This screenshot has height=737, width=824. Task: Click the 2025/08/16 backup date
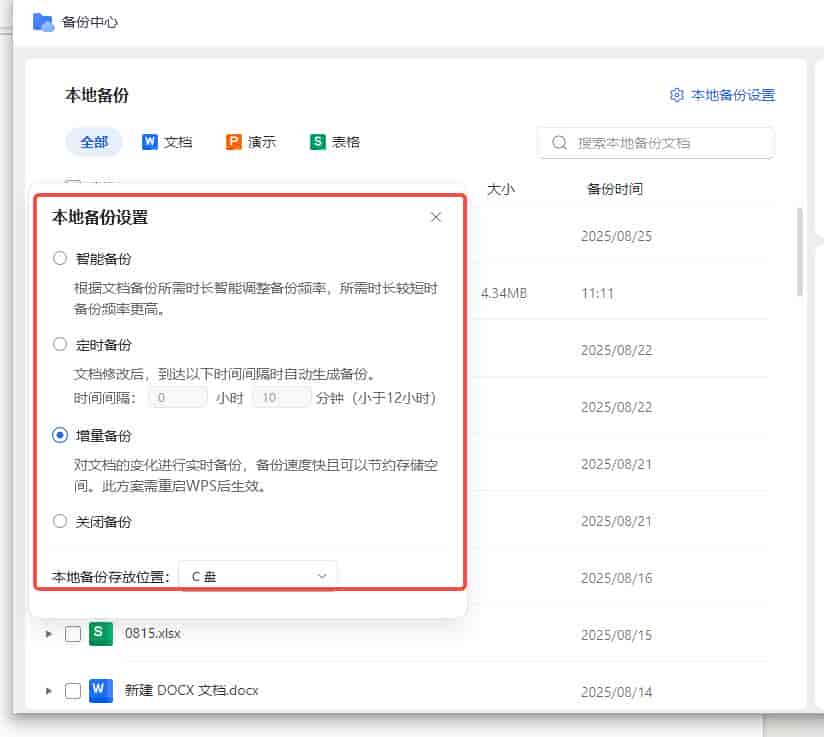click(616, 578)
